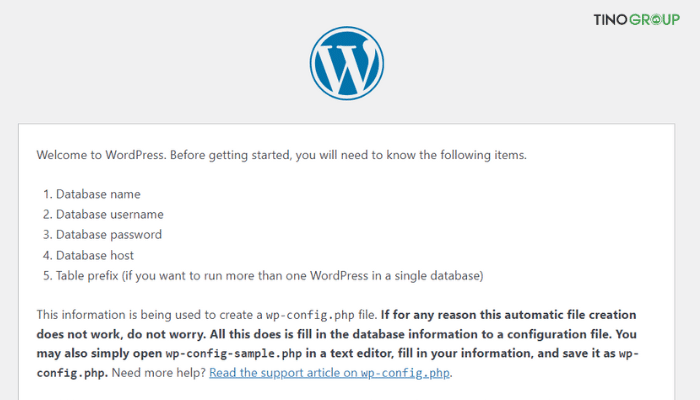Click the 'Need more help?' text
Viewport: 700px width, 400px height.
coord(158,373)
